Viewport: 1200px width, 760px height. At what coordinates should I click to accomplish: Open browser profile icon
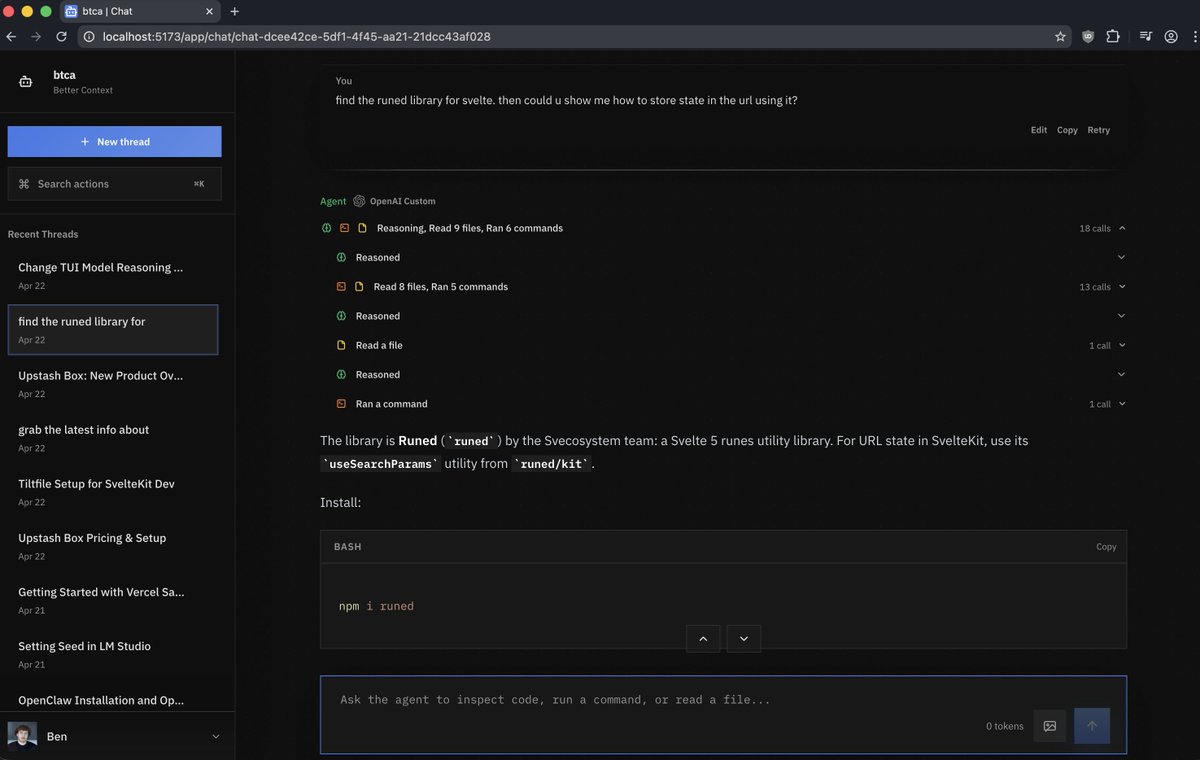[x=1171, y=36]
